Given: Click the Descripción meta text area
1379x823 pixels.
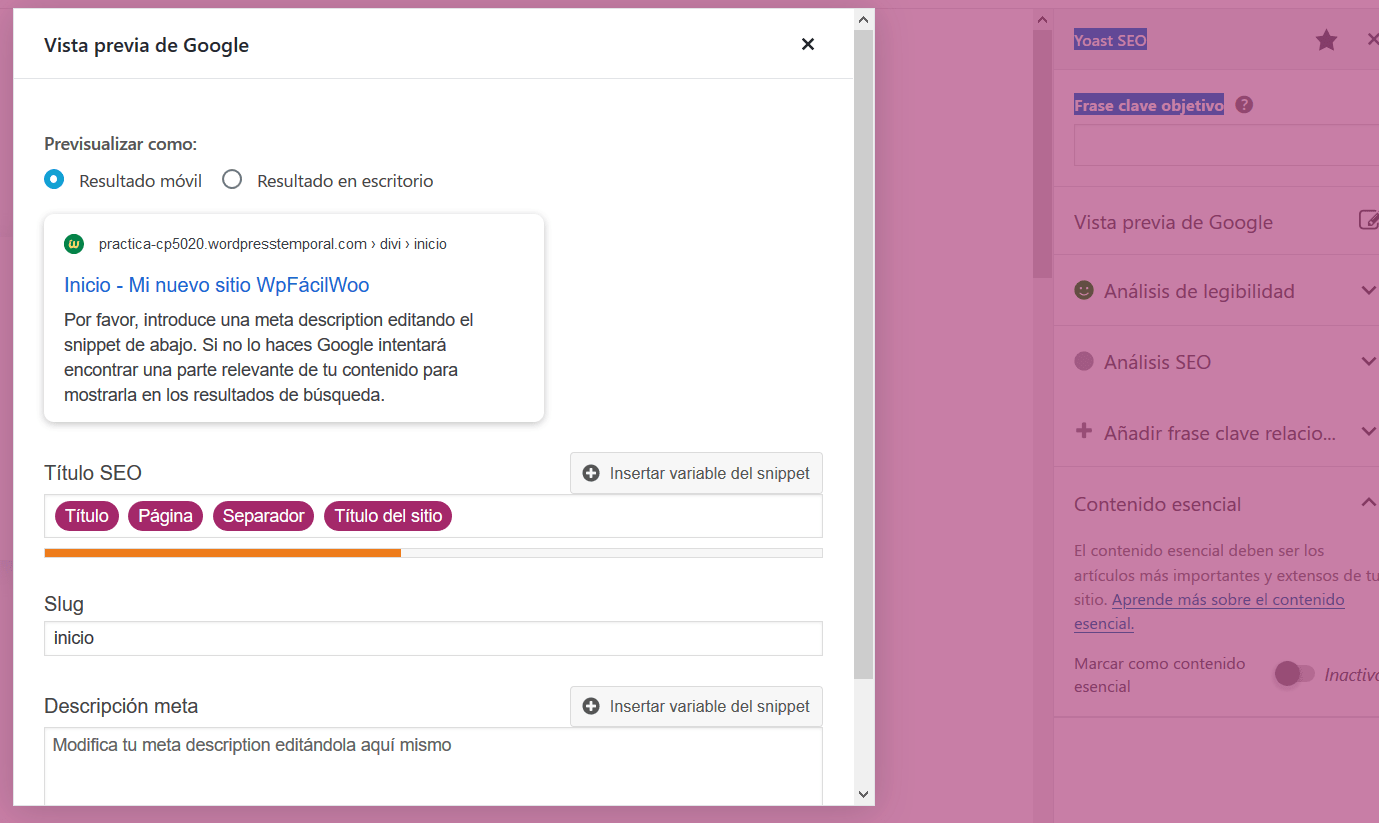Looking at the screenshot, I should (x=433, y=766).
